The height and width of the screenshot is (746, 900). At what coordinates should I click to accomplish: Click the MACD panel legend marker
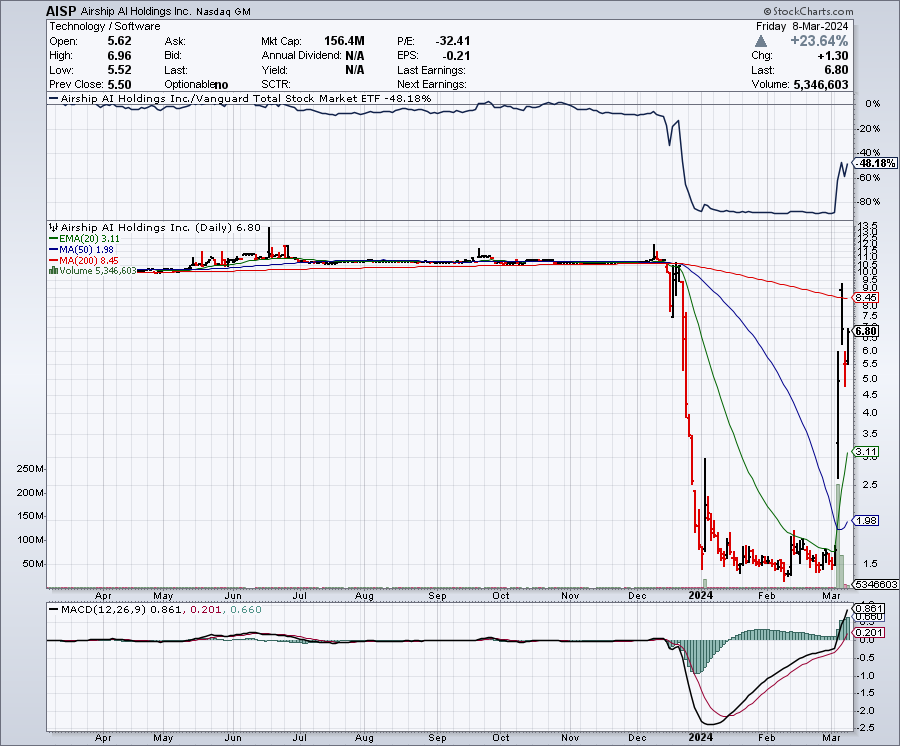[x=53, y=609]
